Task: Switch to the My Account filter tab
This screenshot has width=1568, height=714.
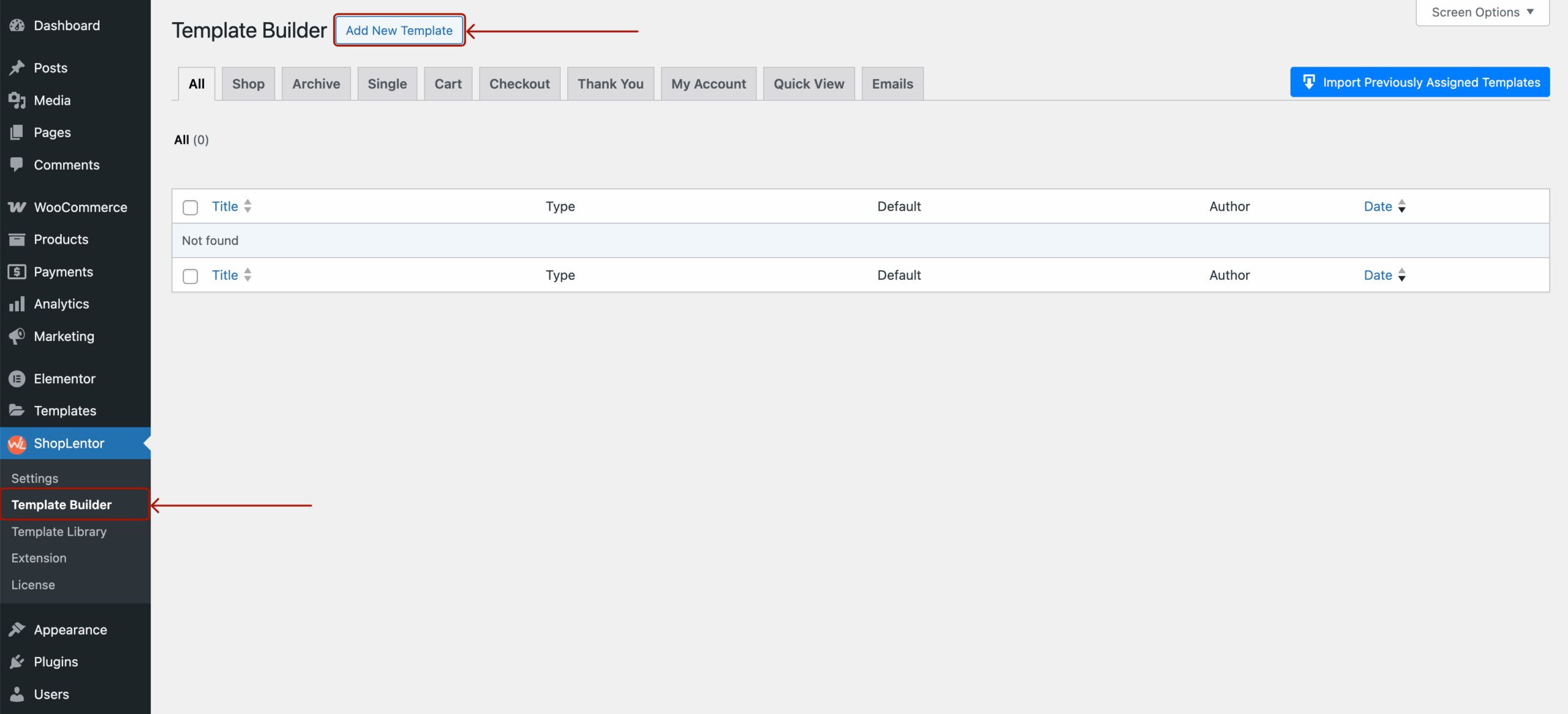Action: [x=708, y=83]
